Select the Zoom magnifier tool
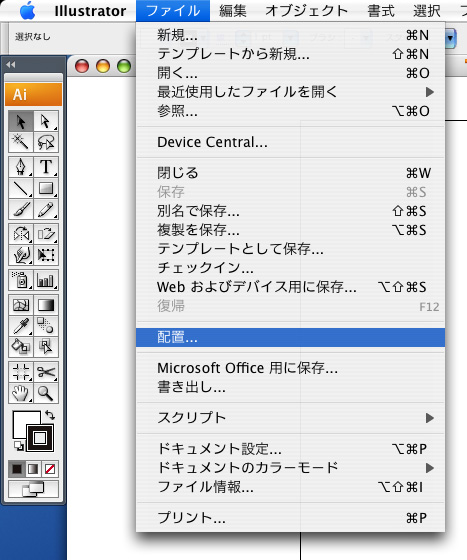Viewport: 467px width, 560px height. 46,393
